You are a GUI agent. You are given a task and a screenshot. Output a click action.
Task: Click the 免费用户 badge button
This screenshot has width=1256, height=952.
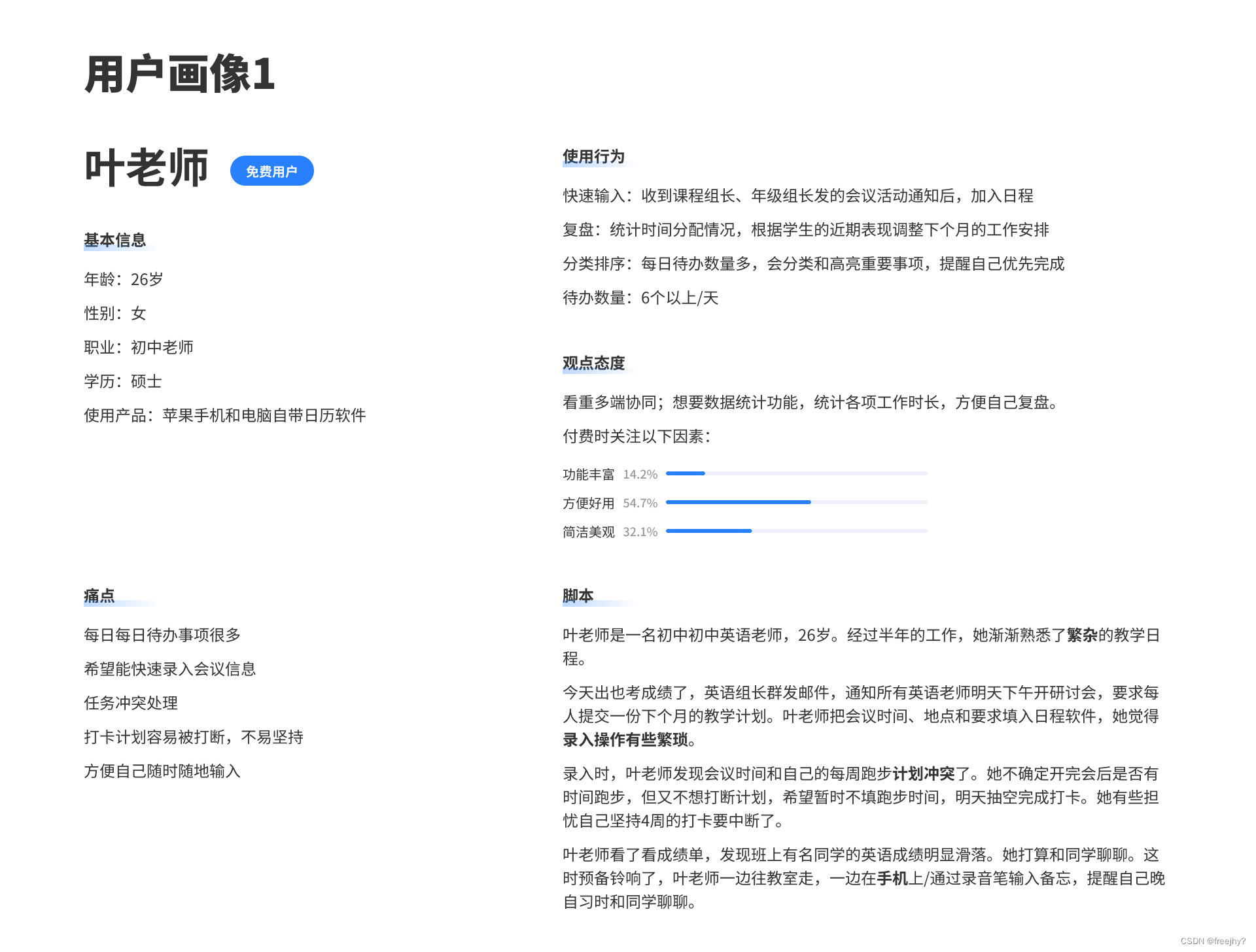[x=271, y=171]
